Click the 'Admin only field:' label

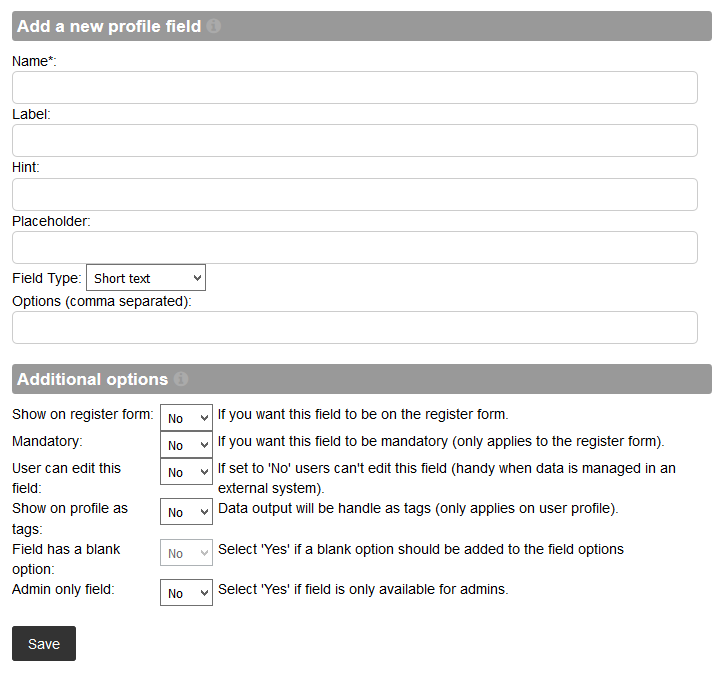(63, 589)
